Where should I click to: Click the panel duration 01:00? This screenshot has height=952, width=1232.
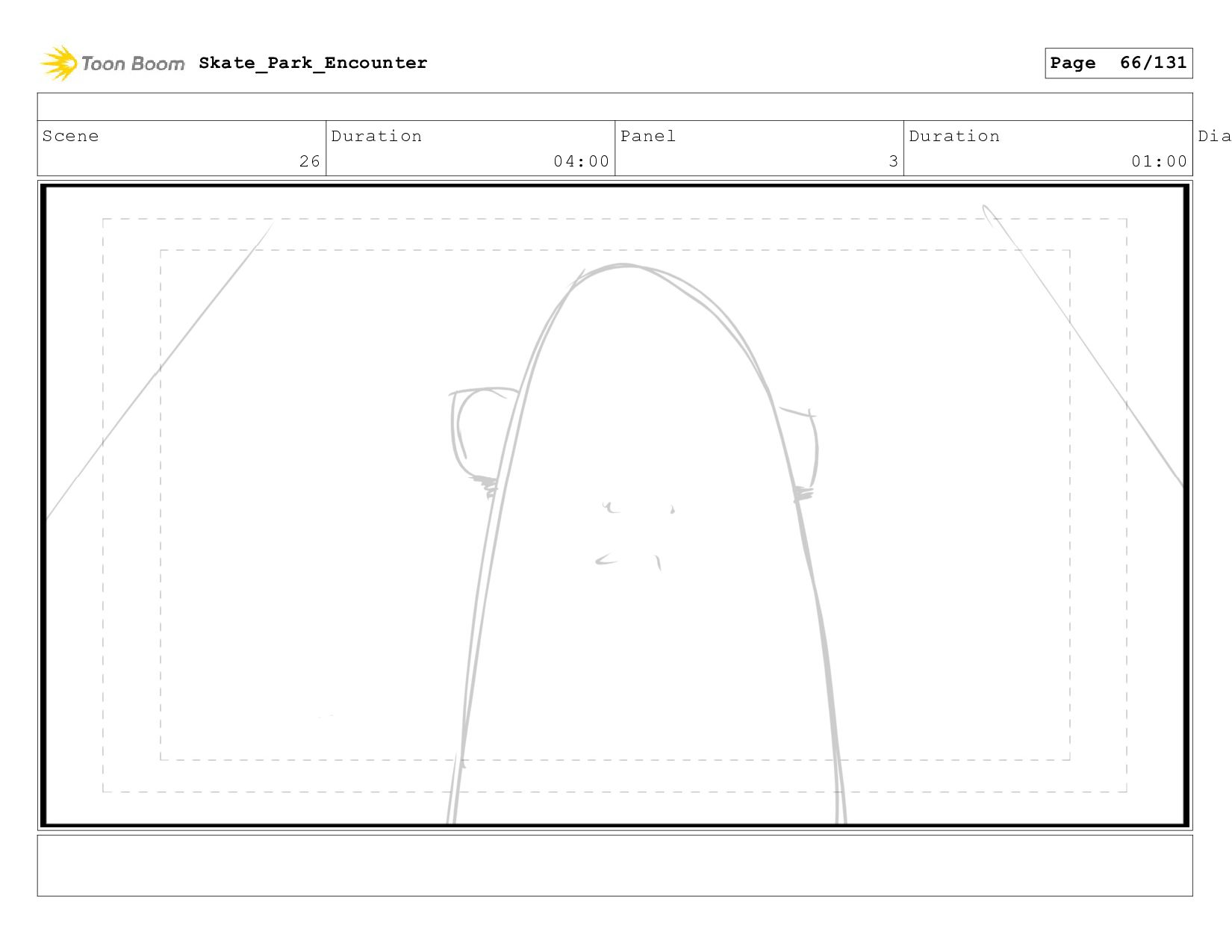coord(1159,161)
